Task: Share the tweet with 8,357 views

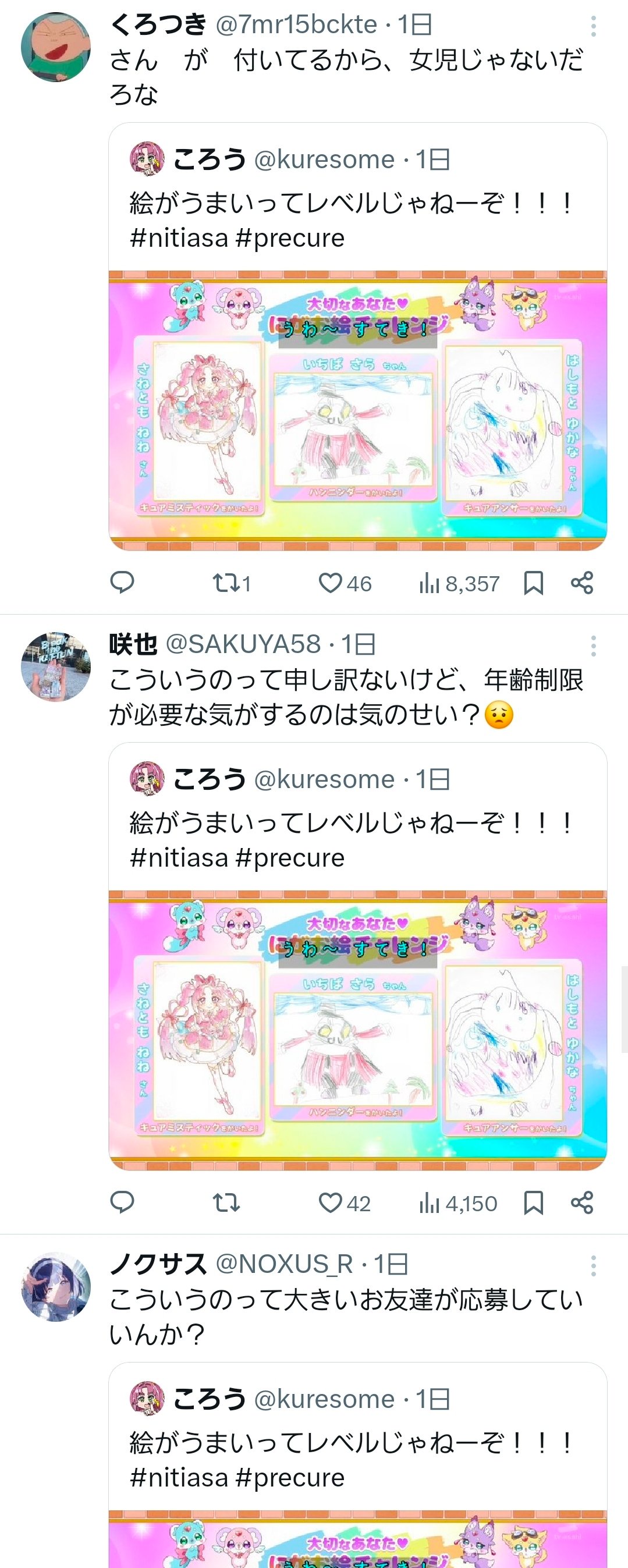Action: [x=582, y=583]
